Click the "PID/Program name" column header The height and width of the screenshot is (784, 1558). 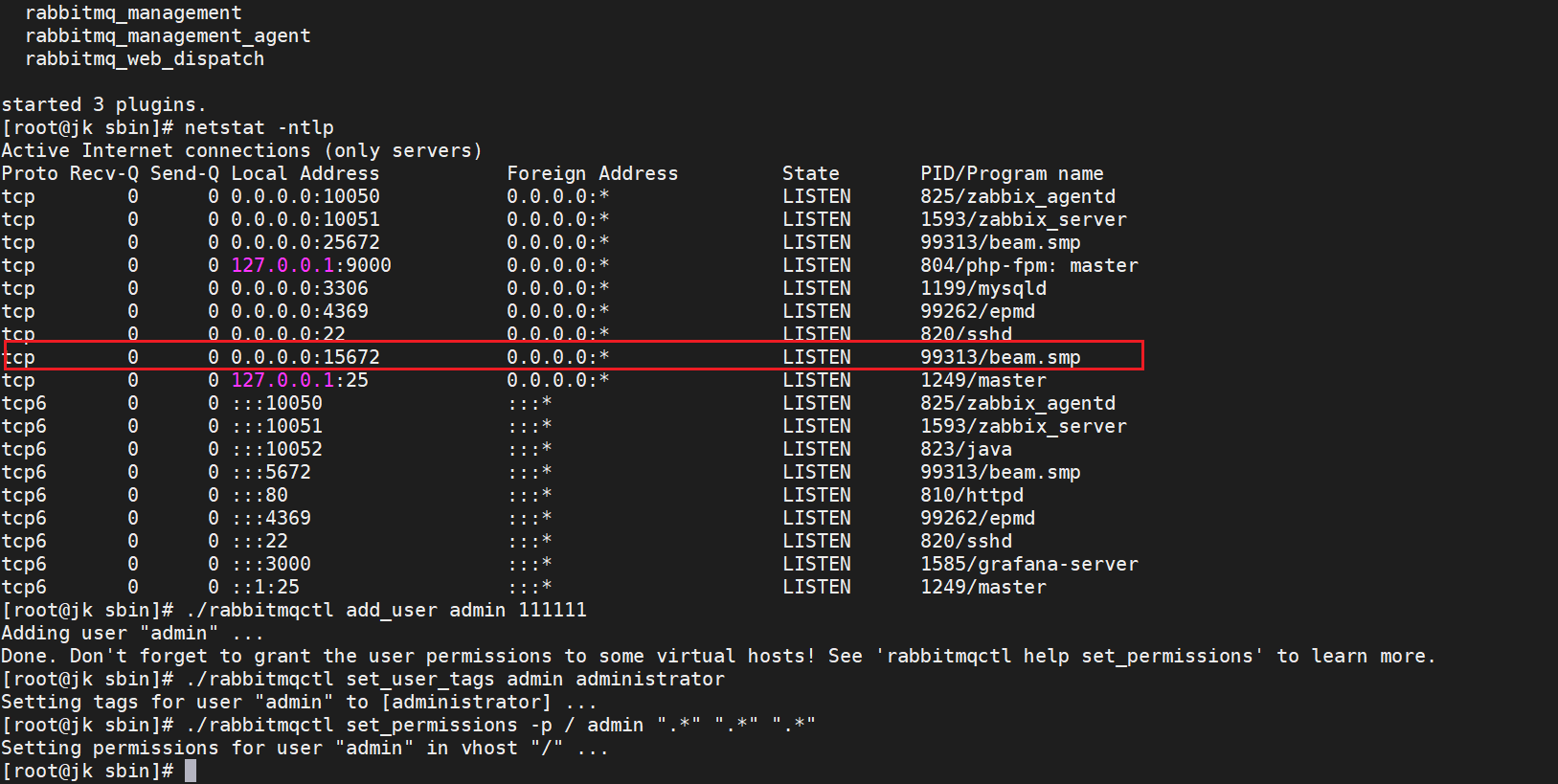[x=1012, y=173]
